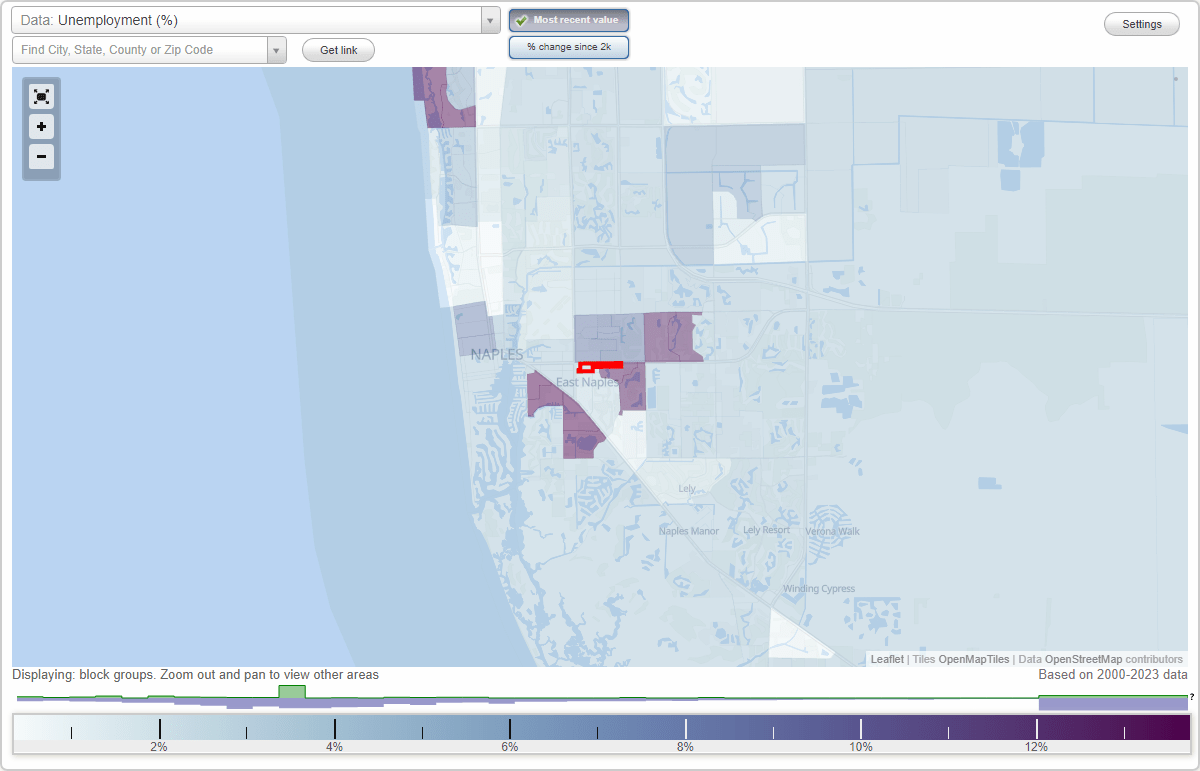Click the tall green bar in the histogram
Image resolution: width=1200 pixels, height=771 pixels.
291,692
